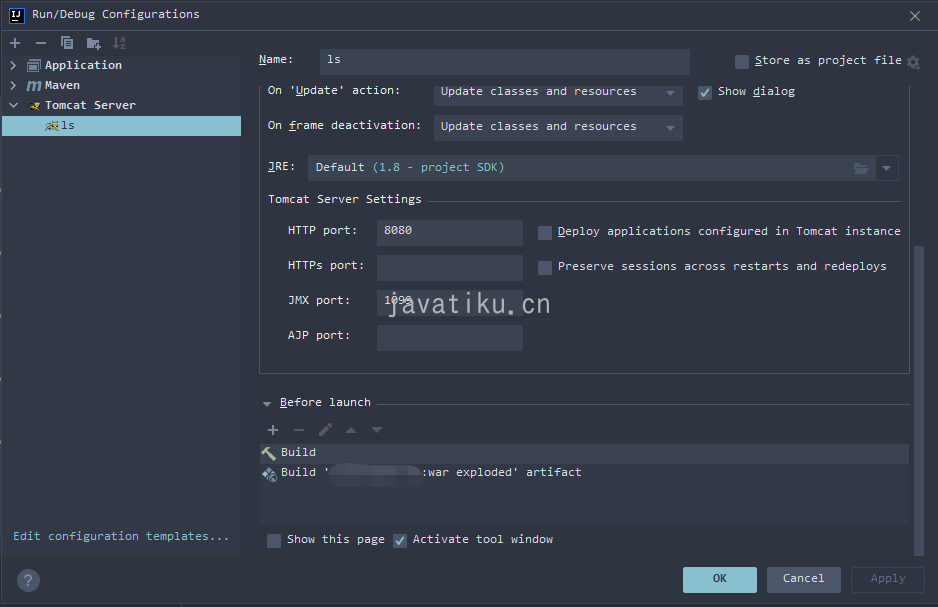Image resolution: width=938 pixels, height=607 pixels.
Task: Cancel the configuration dialog
Action: (x=803, y=579)
